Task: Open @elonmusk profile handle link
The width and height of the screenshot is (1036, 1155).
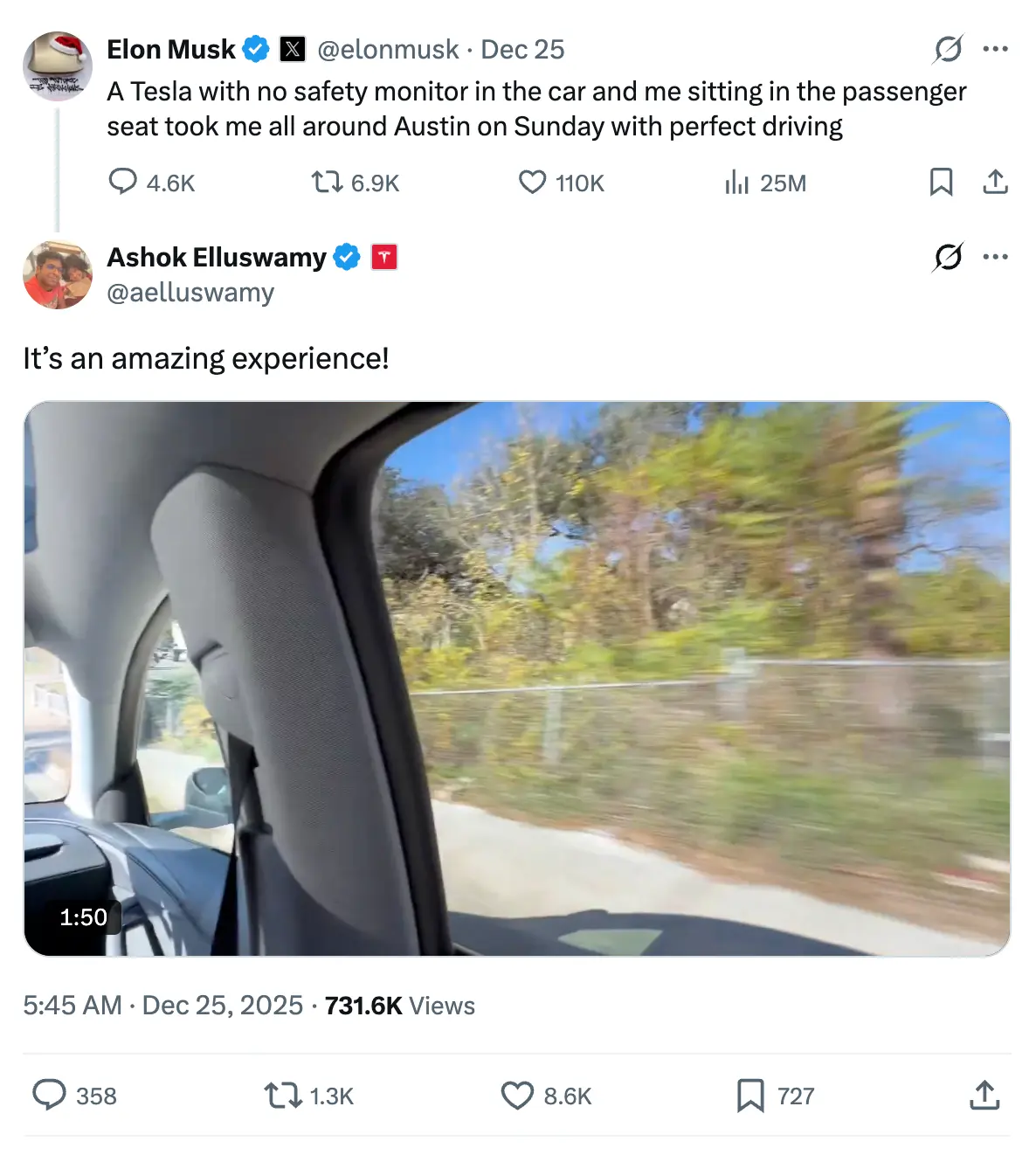Action: (x=388, y=50)
